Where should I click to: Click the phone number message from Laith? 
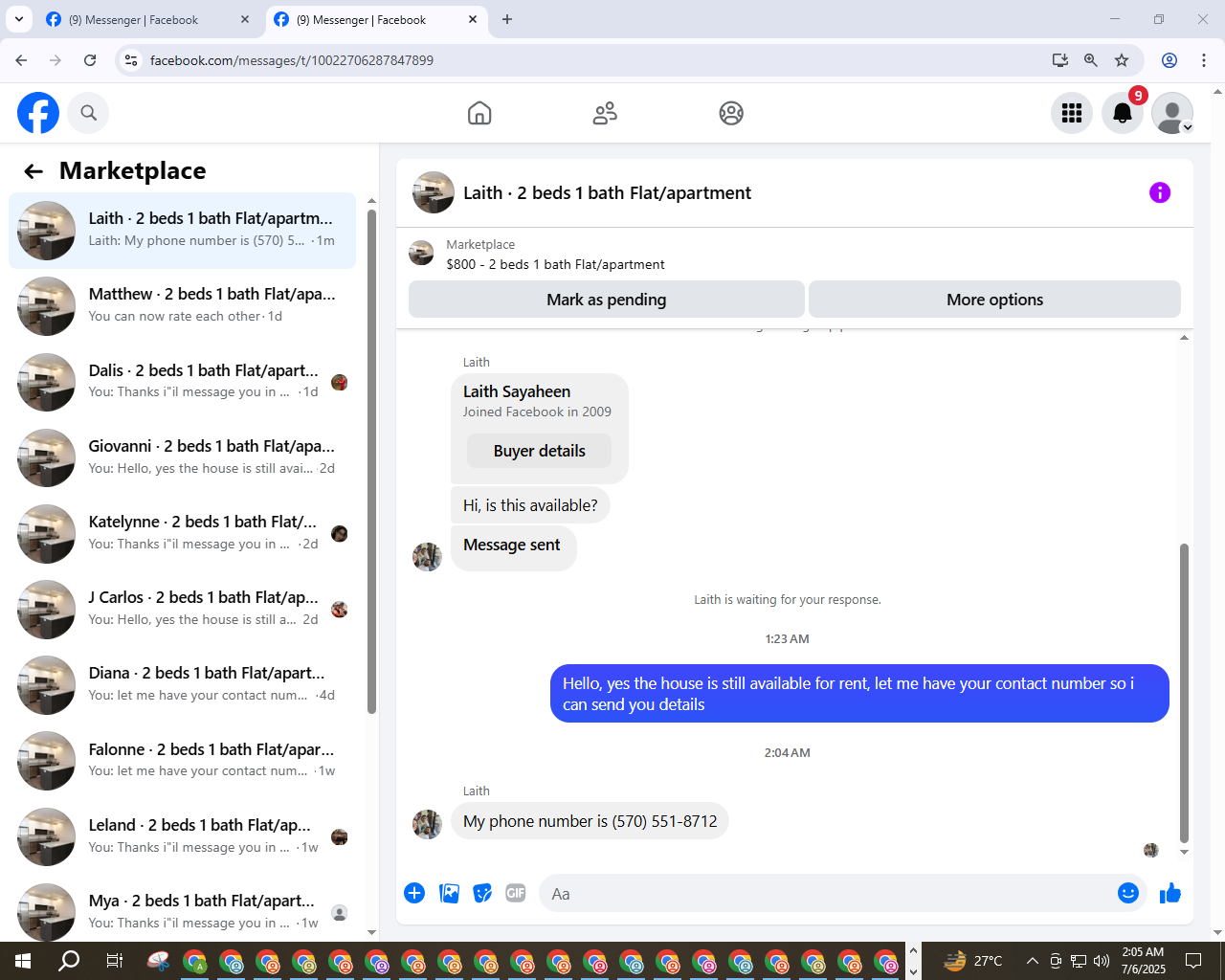(x=590, y=821)
